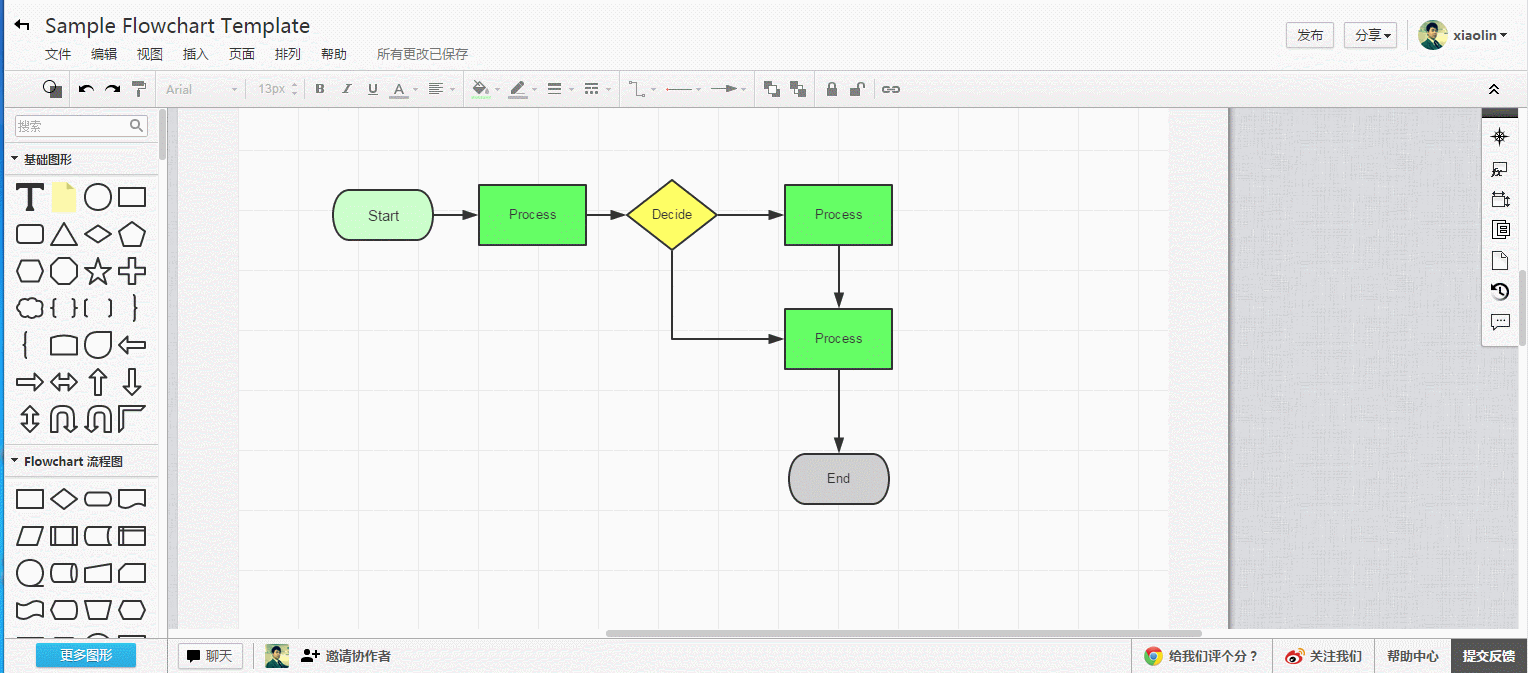The height and width of the screenshot is (673, 1528).
Task: Click the 发布 publish button
Action: (x=1309, y=34)
